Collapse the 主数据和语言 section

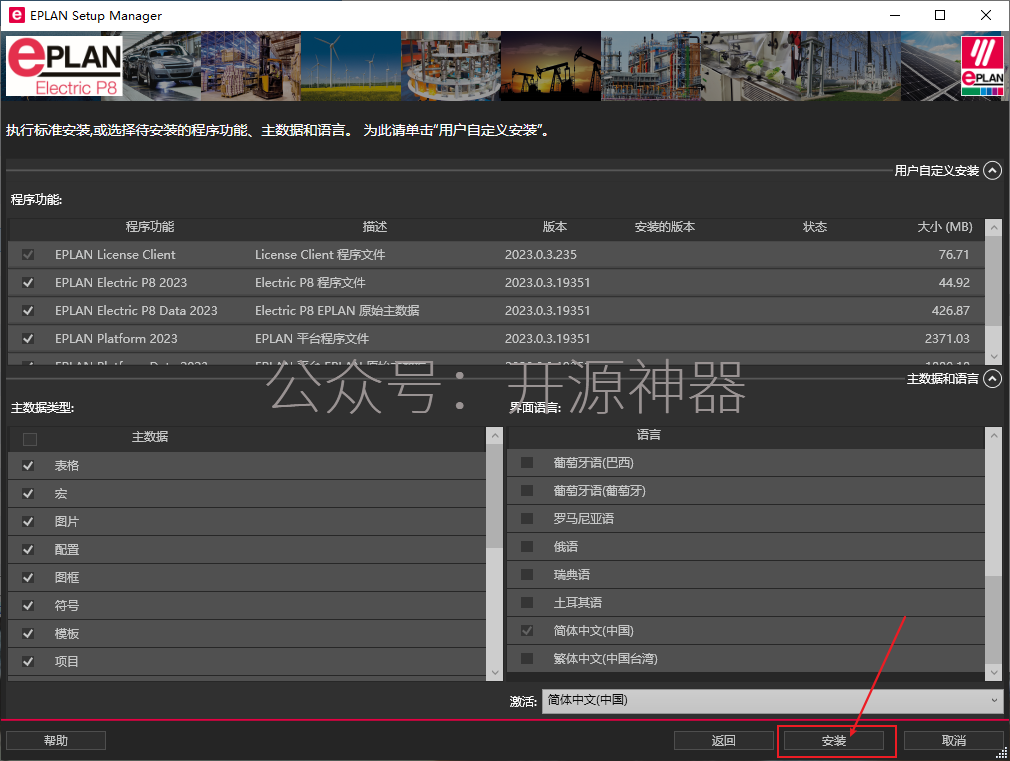pyautogui.click(x=993, y=378)
